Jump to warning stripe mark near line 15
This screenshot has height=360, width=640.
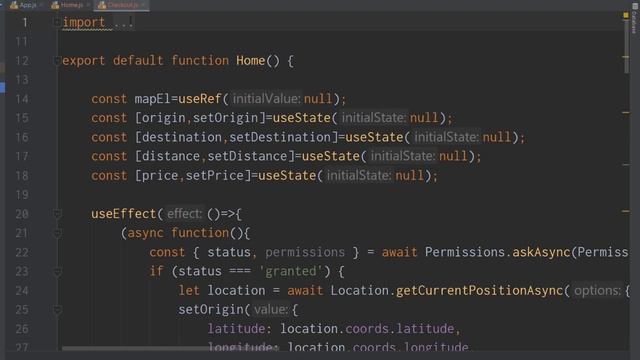coord(626,112)
